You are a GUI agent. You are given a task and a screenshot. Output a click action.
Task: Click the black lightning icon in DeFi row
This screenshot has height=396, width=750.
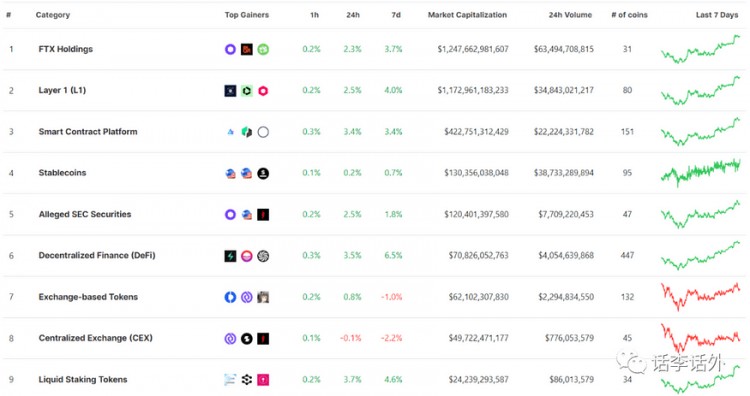pyautogui.click(x=230, y=256)
